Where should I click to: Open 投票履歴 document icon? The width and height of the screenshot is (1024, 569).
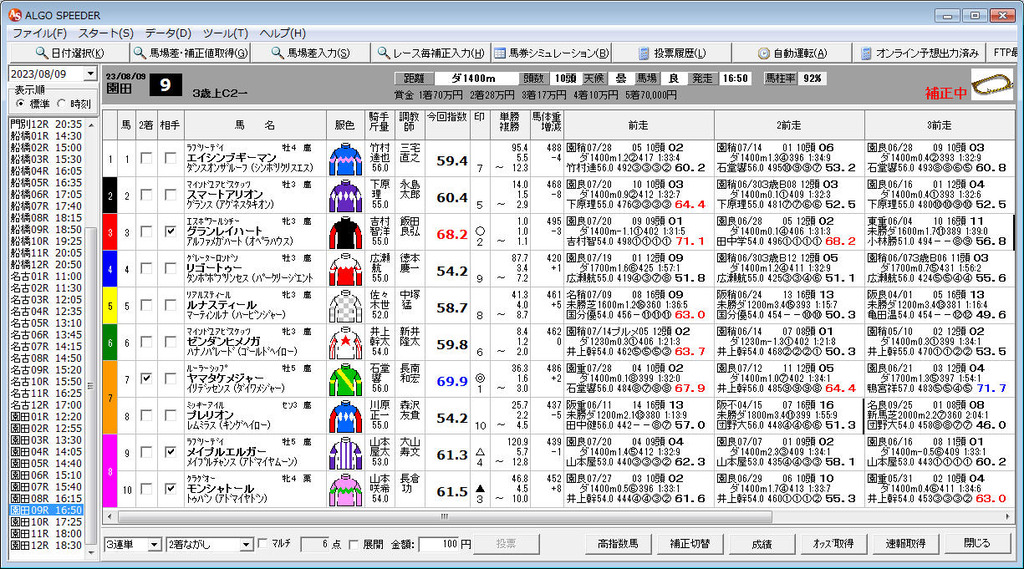click(644, 53)
